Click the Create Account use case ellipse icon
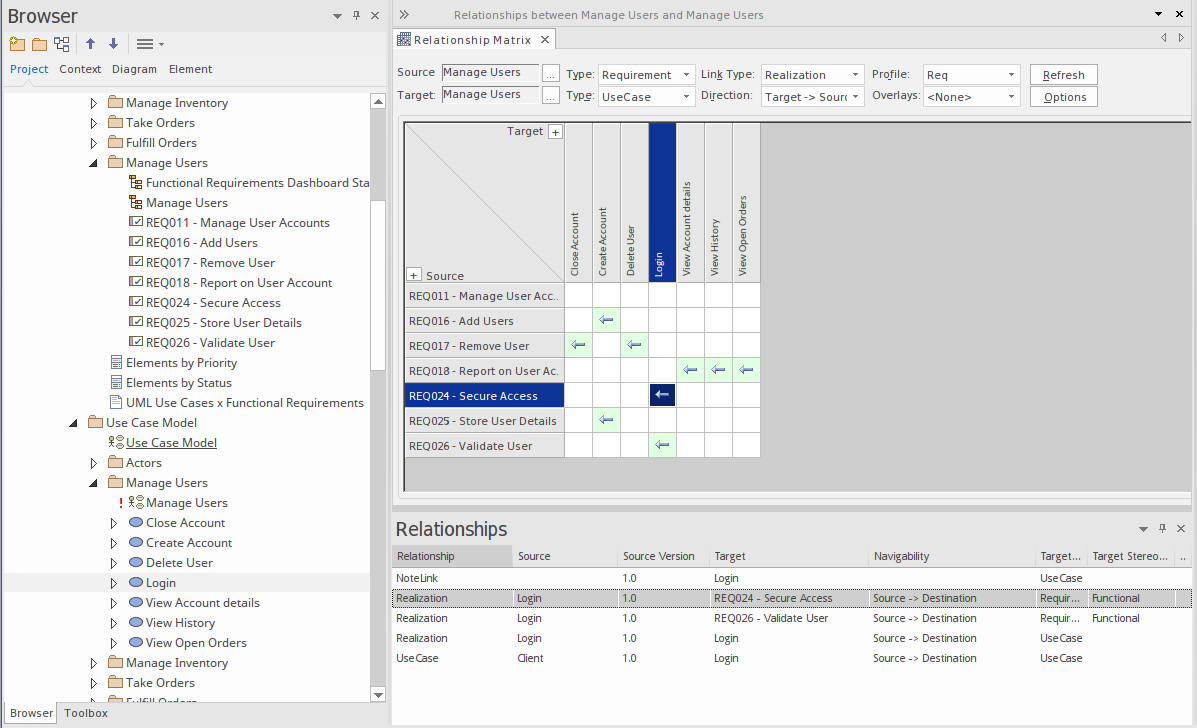Screen dimensions: 1197x728 click(x=136, y=543)
